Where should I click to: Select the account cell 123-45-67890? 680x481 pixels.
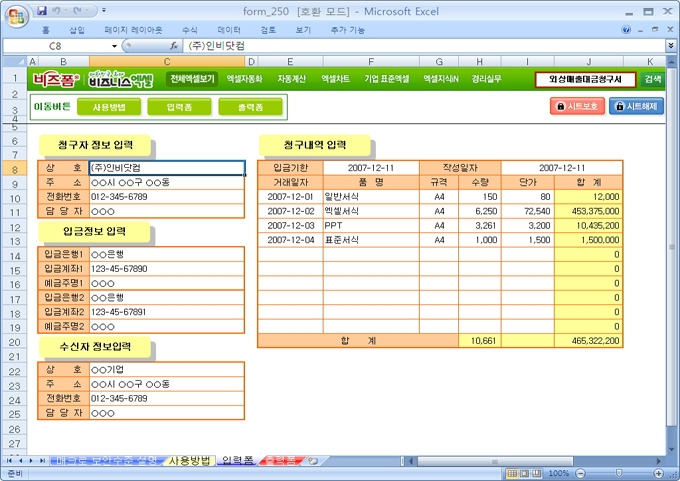tap(167, 269)
